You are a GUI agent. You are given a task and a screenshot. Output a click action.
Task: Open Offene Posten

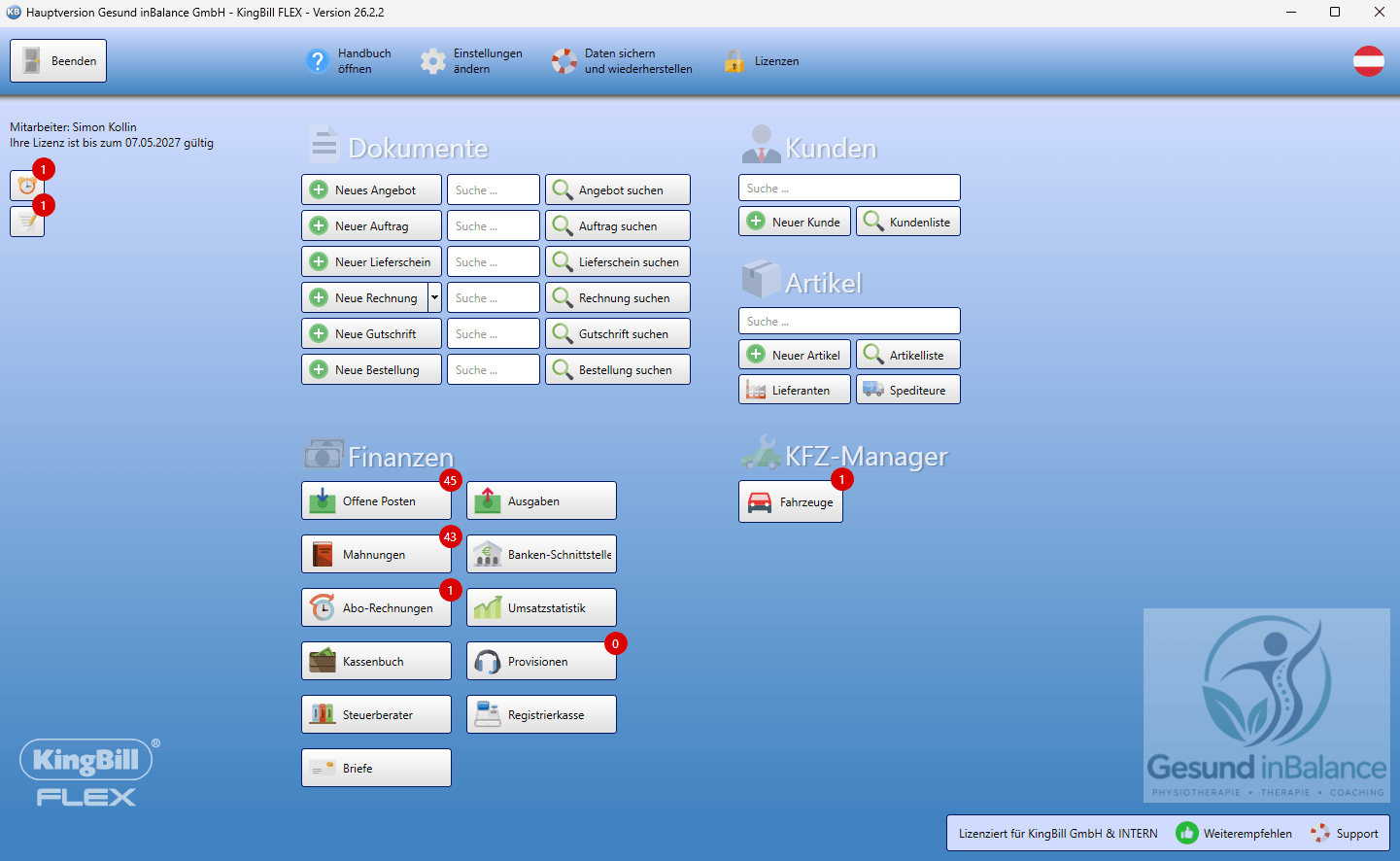376,500
